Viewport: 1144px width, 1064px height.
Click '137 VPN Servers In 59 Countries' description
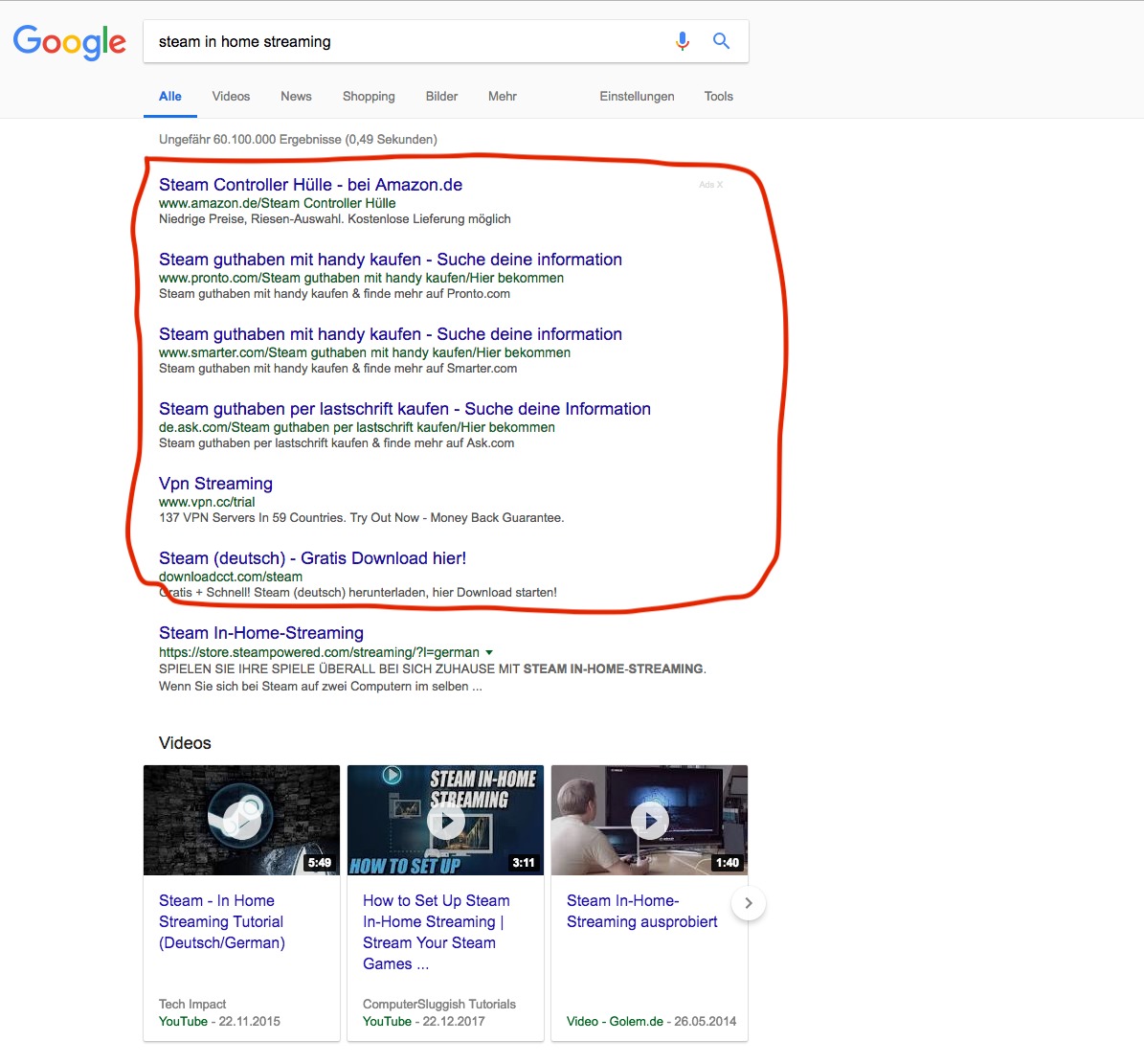[x=361, y=518]
